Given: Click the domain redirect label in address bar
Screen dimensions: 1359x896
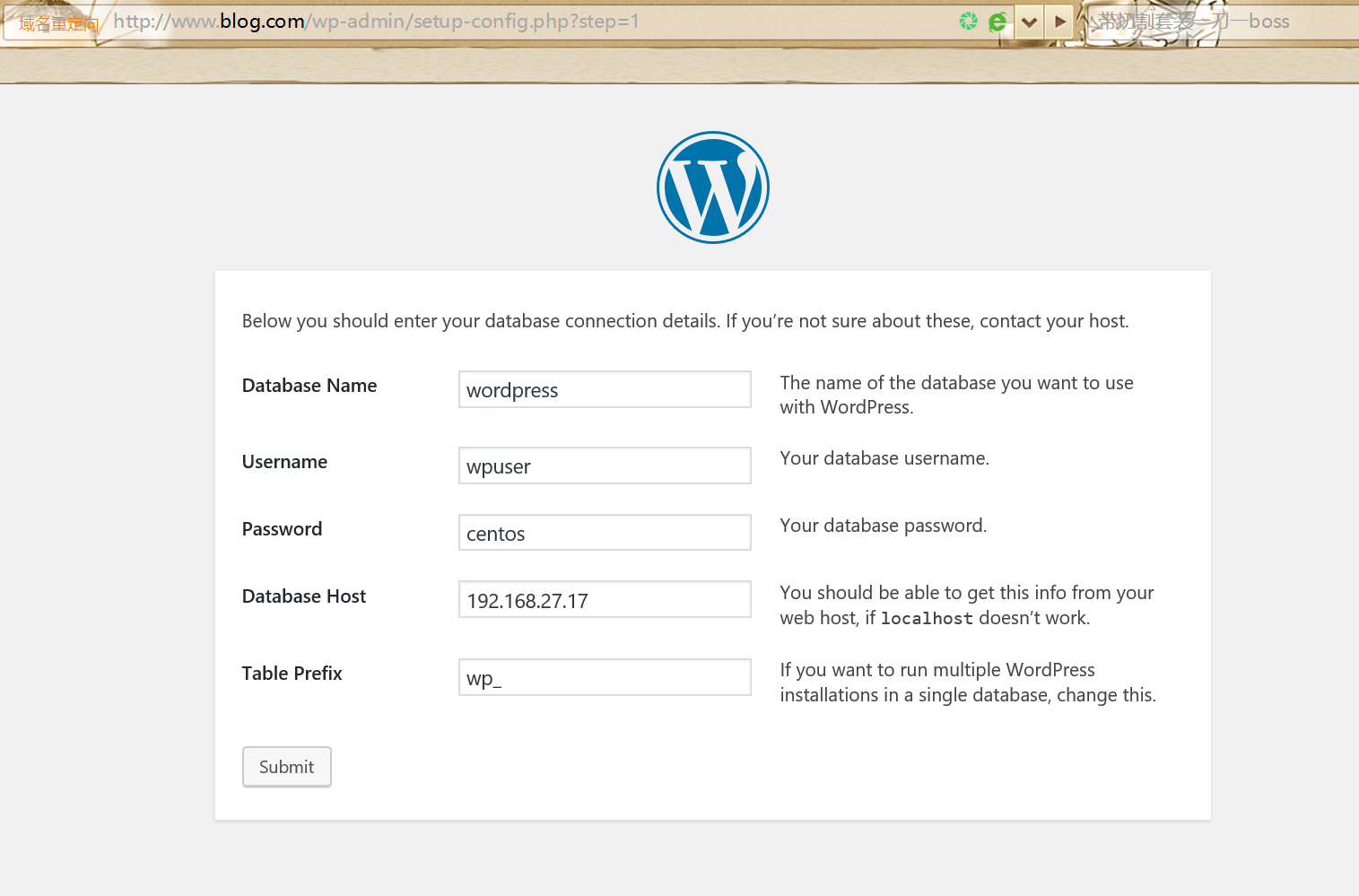Looking at the screenshot, I should [x=59, y=23].
